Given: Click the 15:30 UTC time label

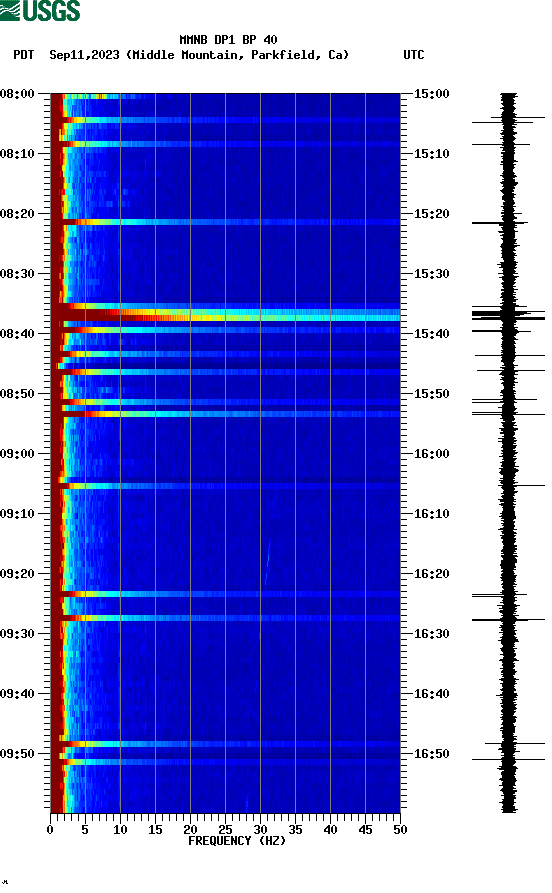Looking at the screenshot, I should 431,273.
